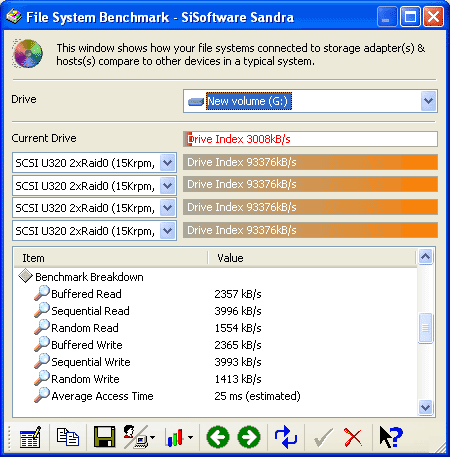Image resolution: width=450 pixels, height=457 pixels.
Task: Open second SCSI U320 reference drive dropdown
Action: click(x=168, y=186)
